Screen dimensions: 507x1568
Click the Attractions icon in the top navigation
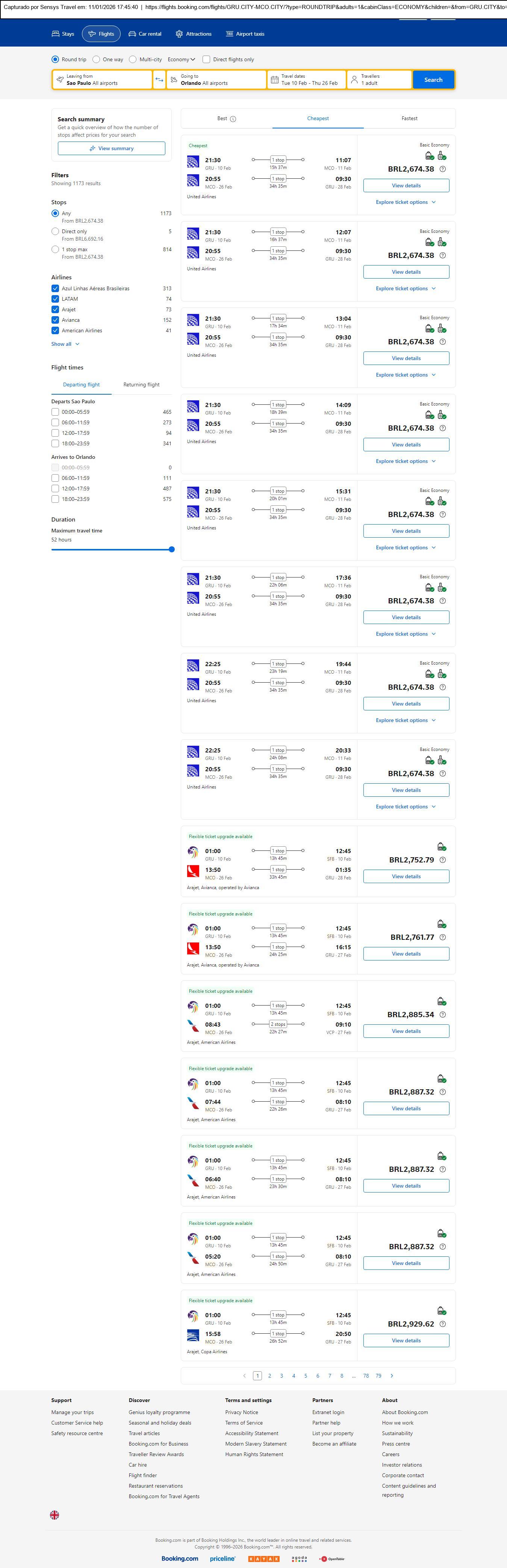coord(179,34)
